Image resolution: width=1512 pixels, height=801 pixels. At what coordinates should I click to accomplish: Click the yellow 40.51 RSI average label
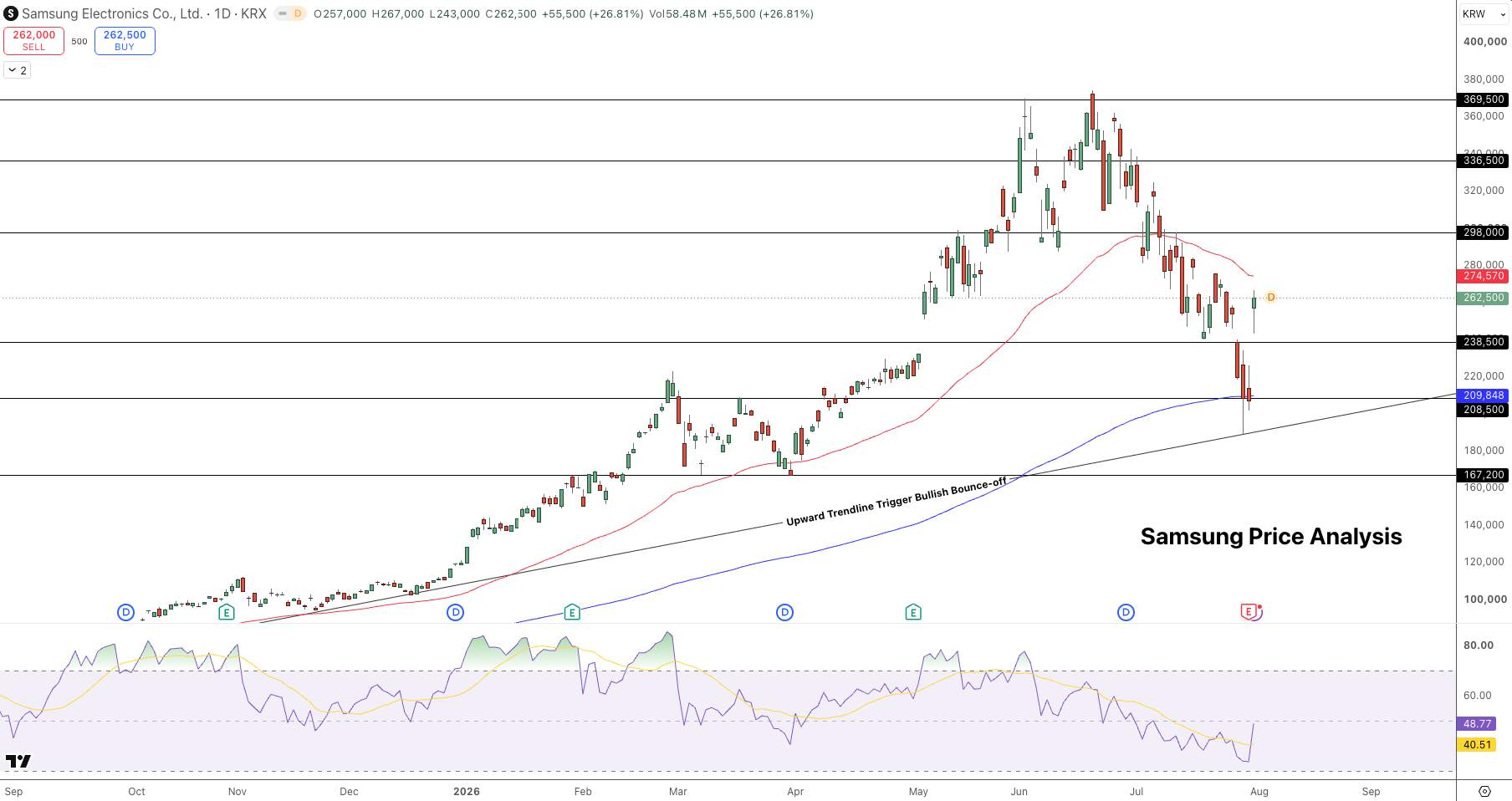[x=1478, y=745]
